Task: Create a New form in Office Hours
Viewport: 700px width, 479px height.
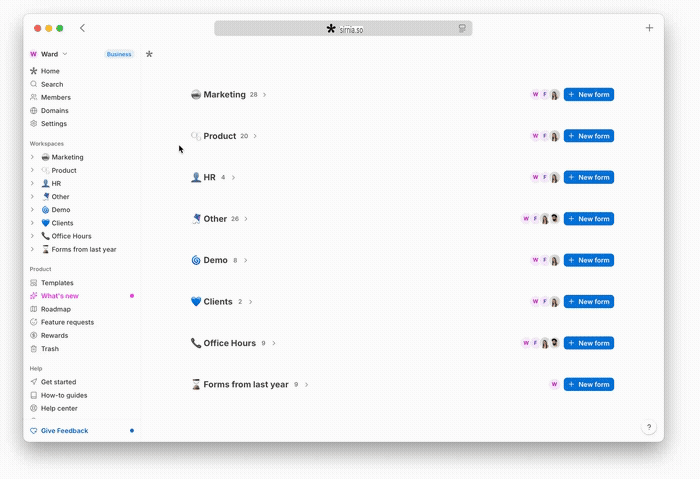Action: (589, 343)
